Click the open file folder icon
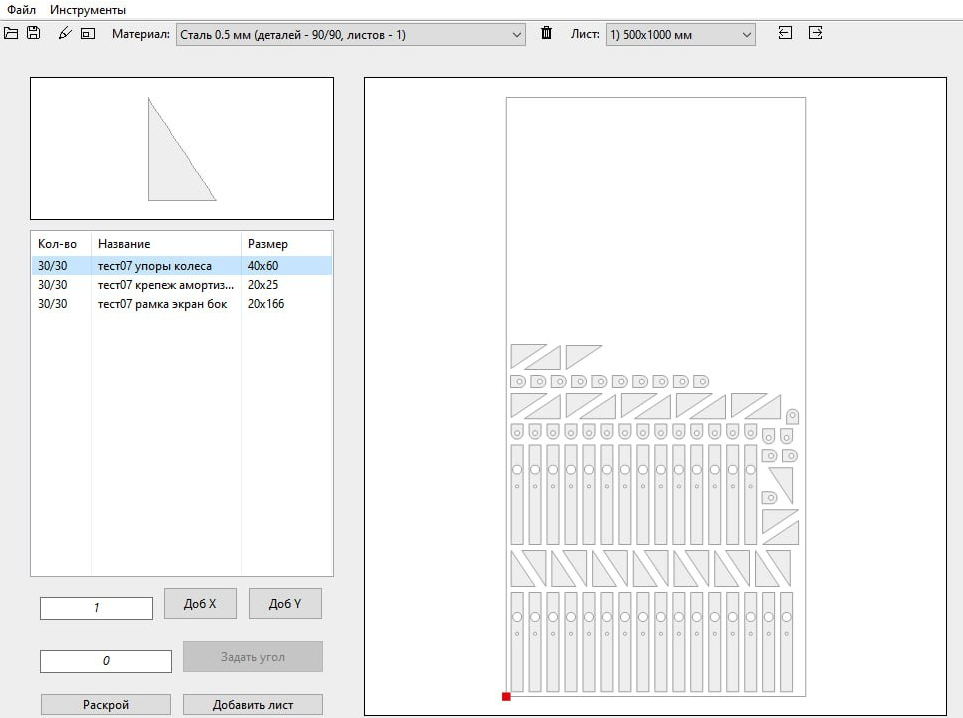963x718 pixels. [11, 34]
